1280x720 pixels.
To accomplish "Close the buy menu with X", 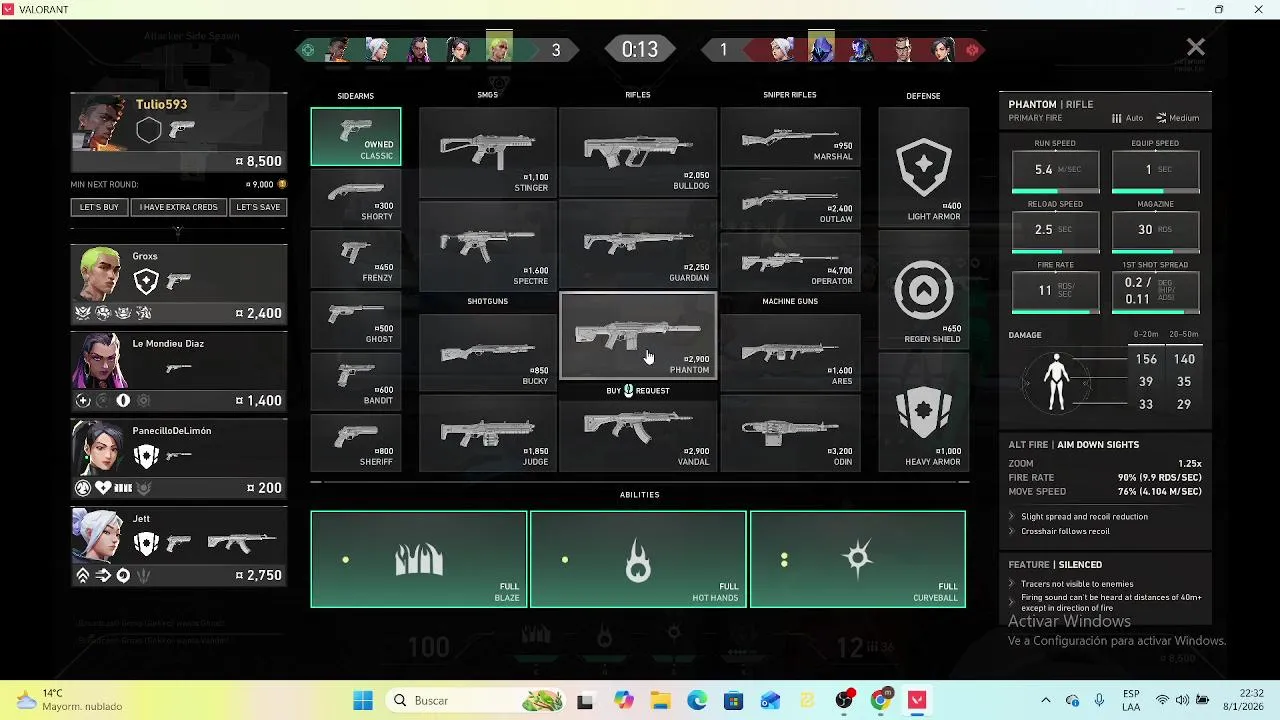I will [x=1195, y=47].
